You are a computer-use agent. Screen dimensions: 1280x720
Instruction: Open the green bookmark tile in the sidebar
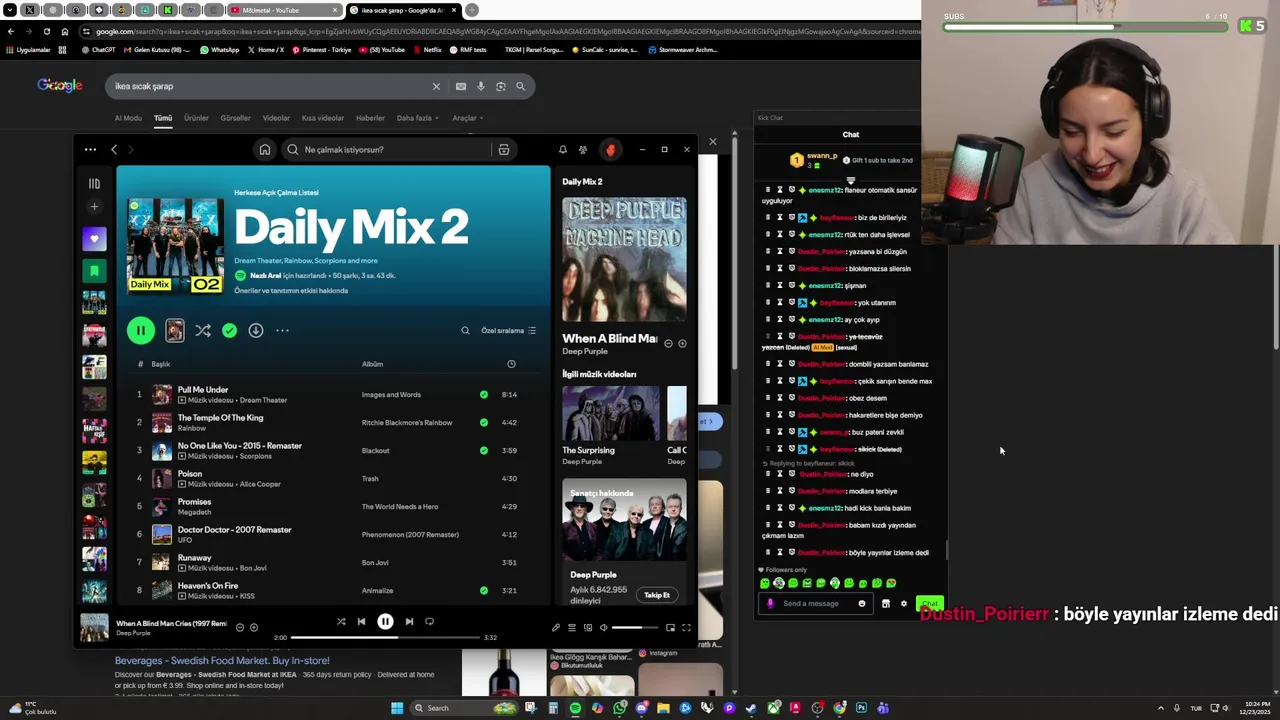(94, 271)
